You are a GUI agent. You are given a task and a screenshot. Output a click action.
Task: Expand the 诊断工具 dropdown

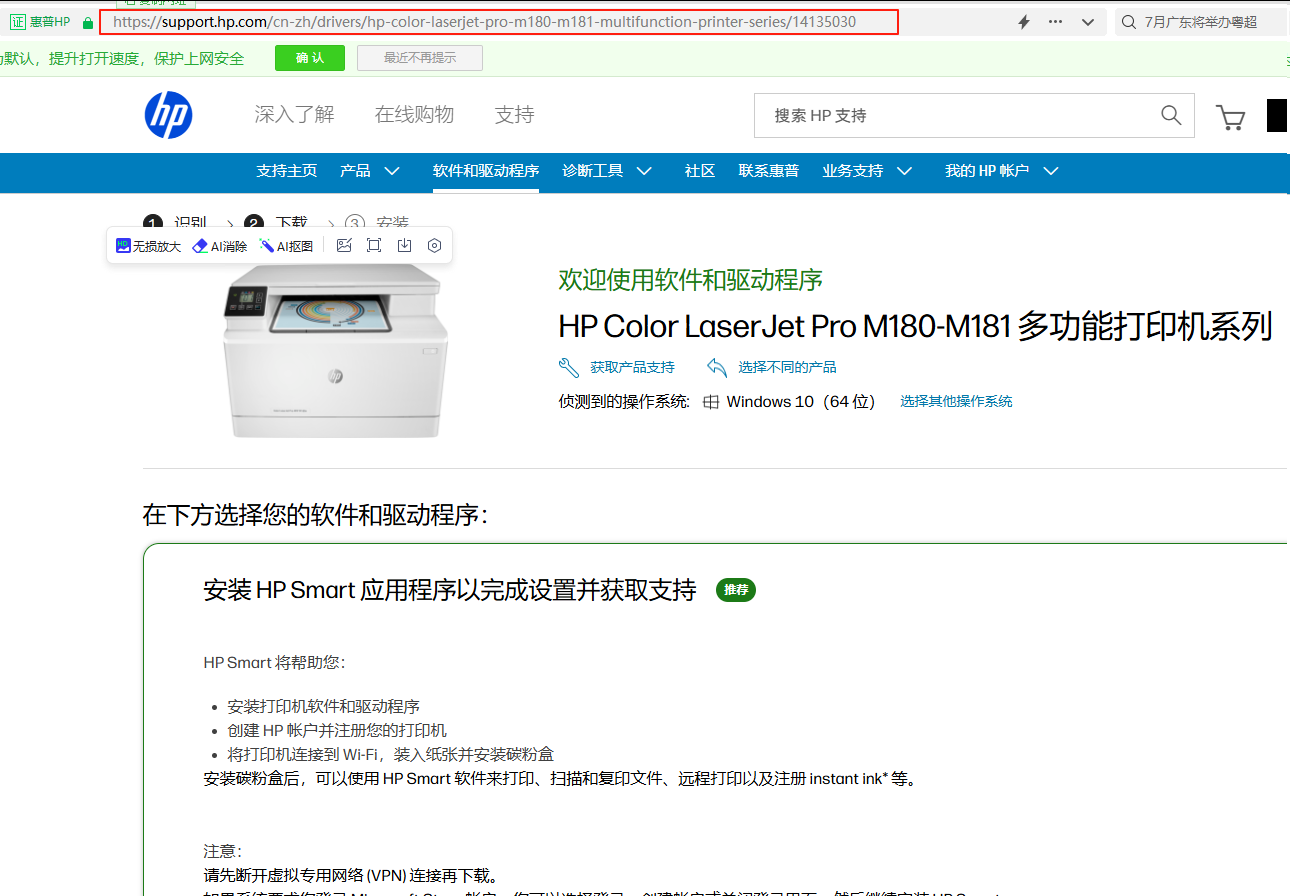(607, 171)
